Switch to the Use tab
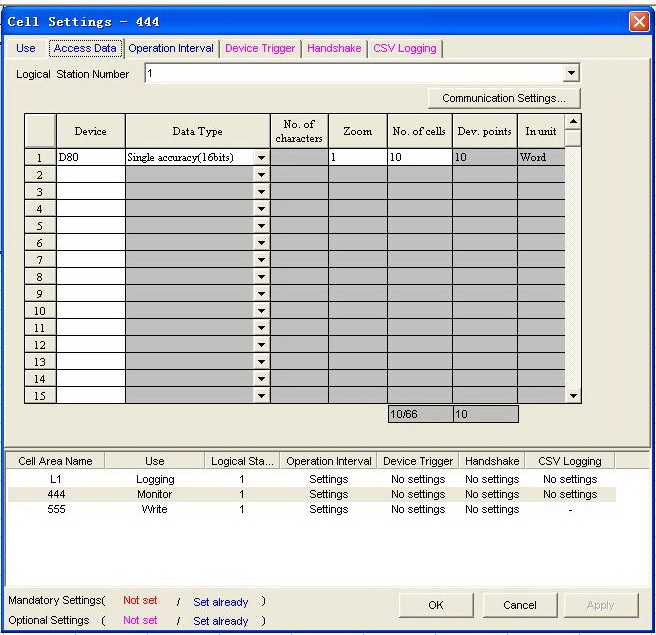This screenshot has width=656, height=635. click(x=26, y=48)
